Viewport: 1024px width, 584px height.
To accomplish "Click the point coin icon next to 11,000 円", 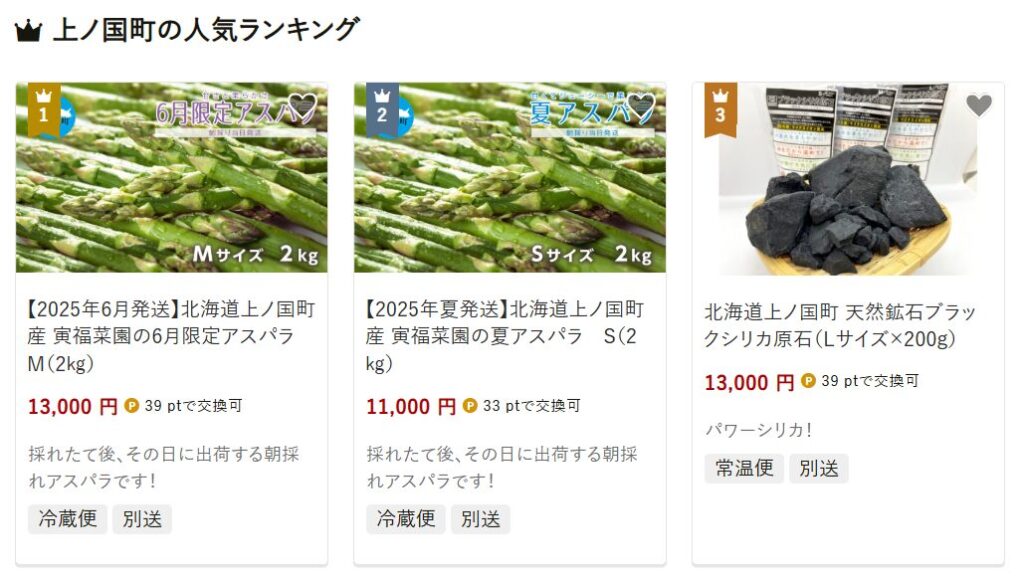I will [x=470, y=406].
